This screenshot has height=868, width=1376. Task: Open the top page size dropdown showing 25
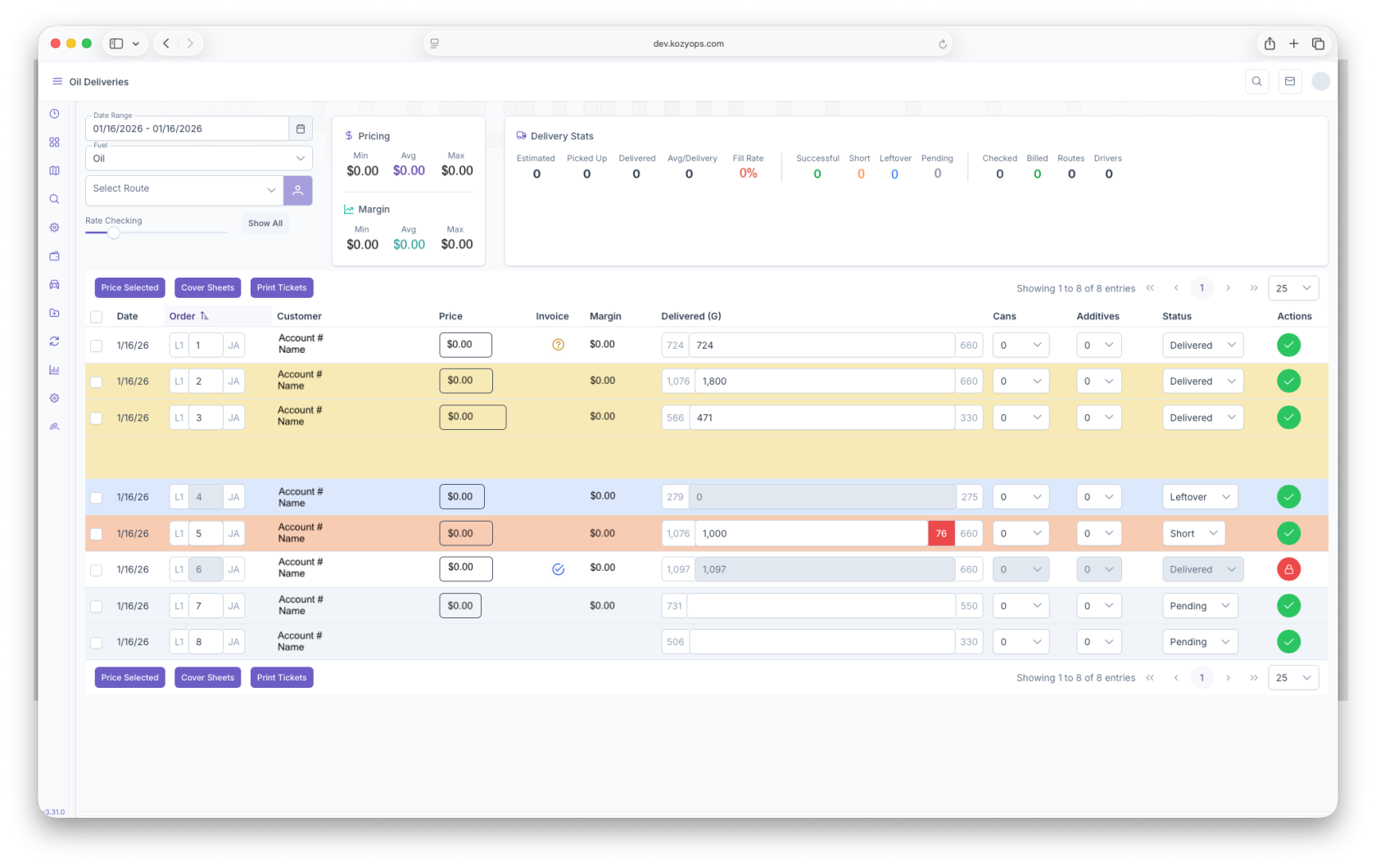point(1292,288)
